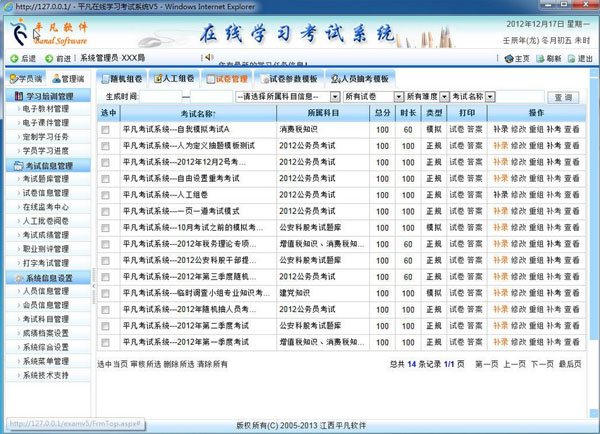Screen dimensions: 600x434
Task: Collapse the 学习培训管理 section header
Action: [48, 96]
